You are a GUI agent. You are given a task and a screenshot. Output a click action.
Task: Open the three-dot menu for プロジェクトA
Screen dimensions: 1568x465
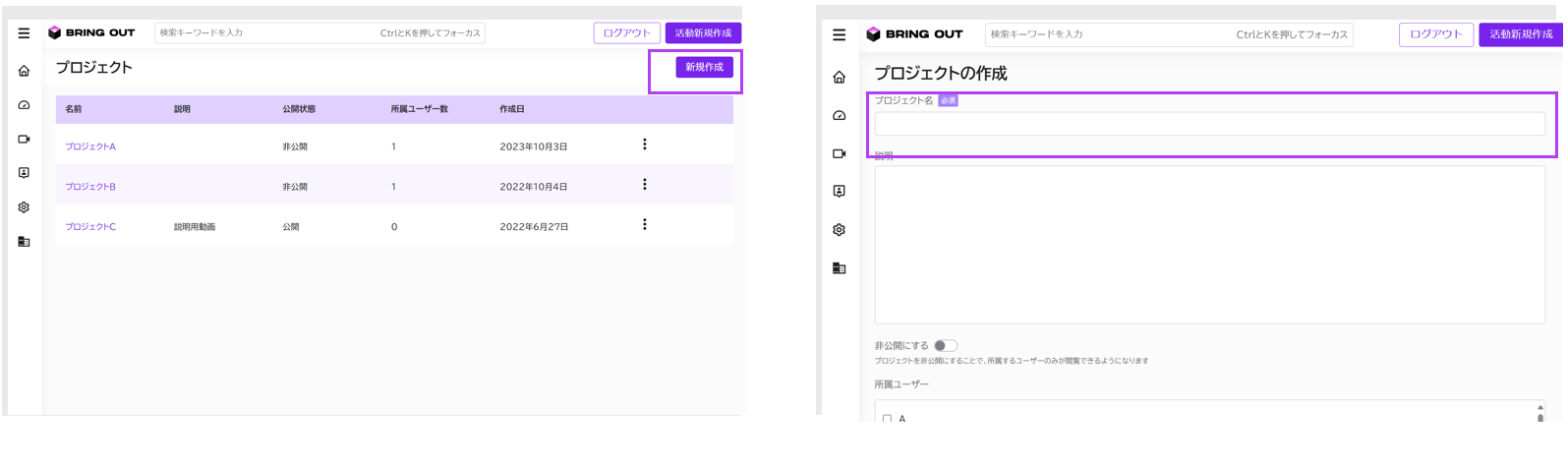[x=645, y=145]
